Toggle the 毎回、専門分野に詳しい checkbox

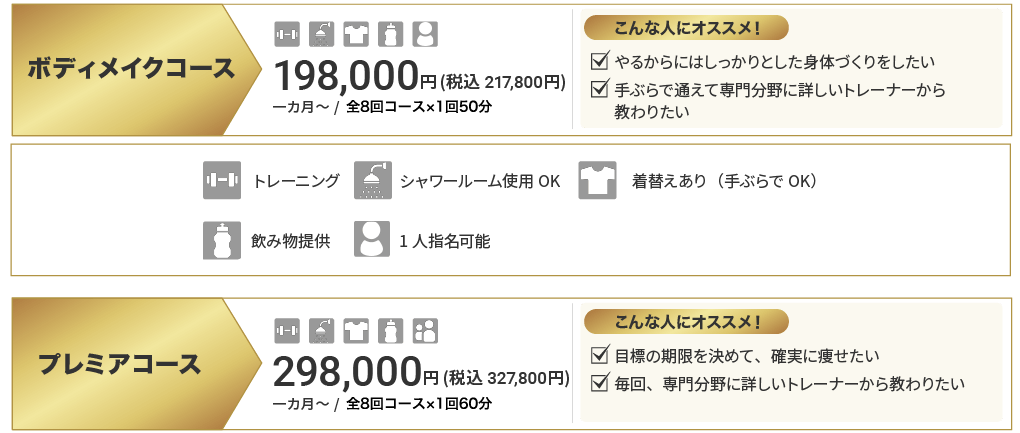click(600, 381)
